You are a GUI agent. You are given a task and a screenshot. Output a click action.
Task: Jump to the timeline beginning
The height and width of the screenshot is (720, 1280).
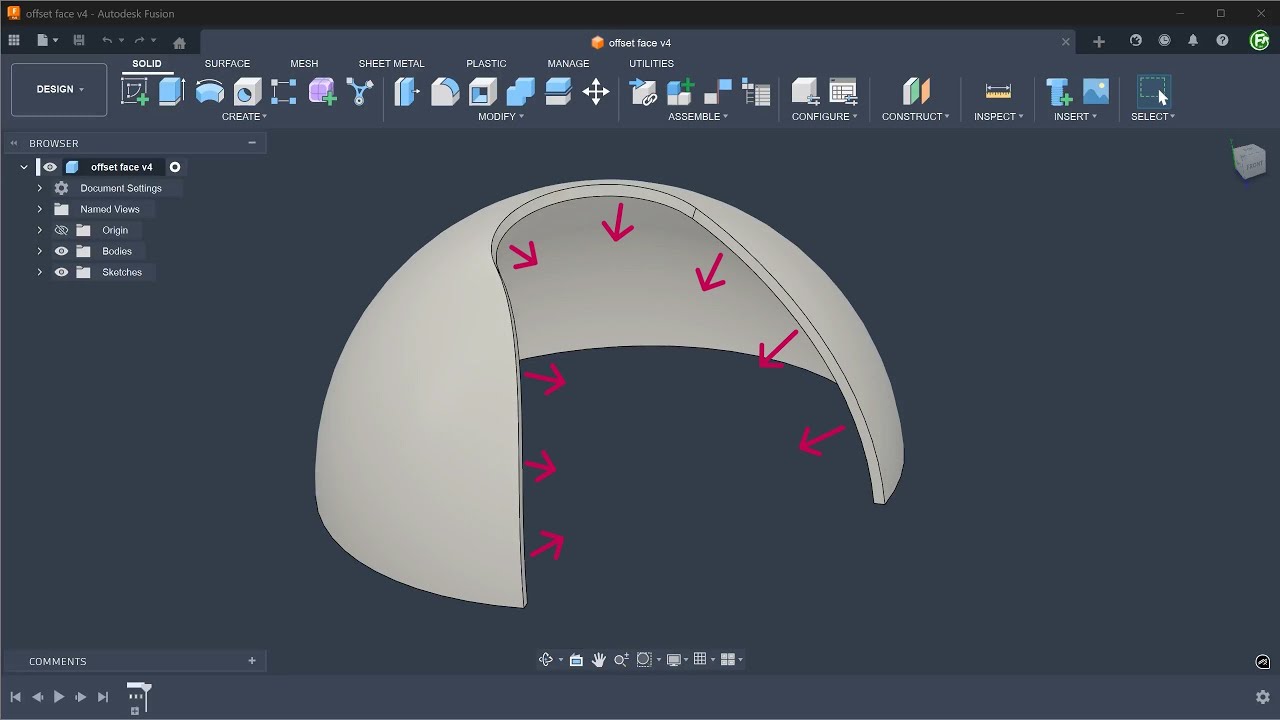(15, 697)
